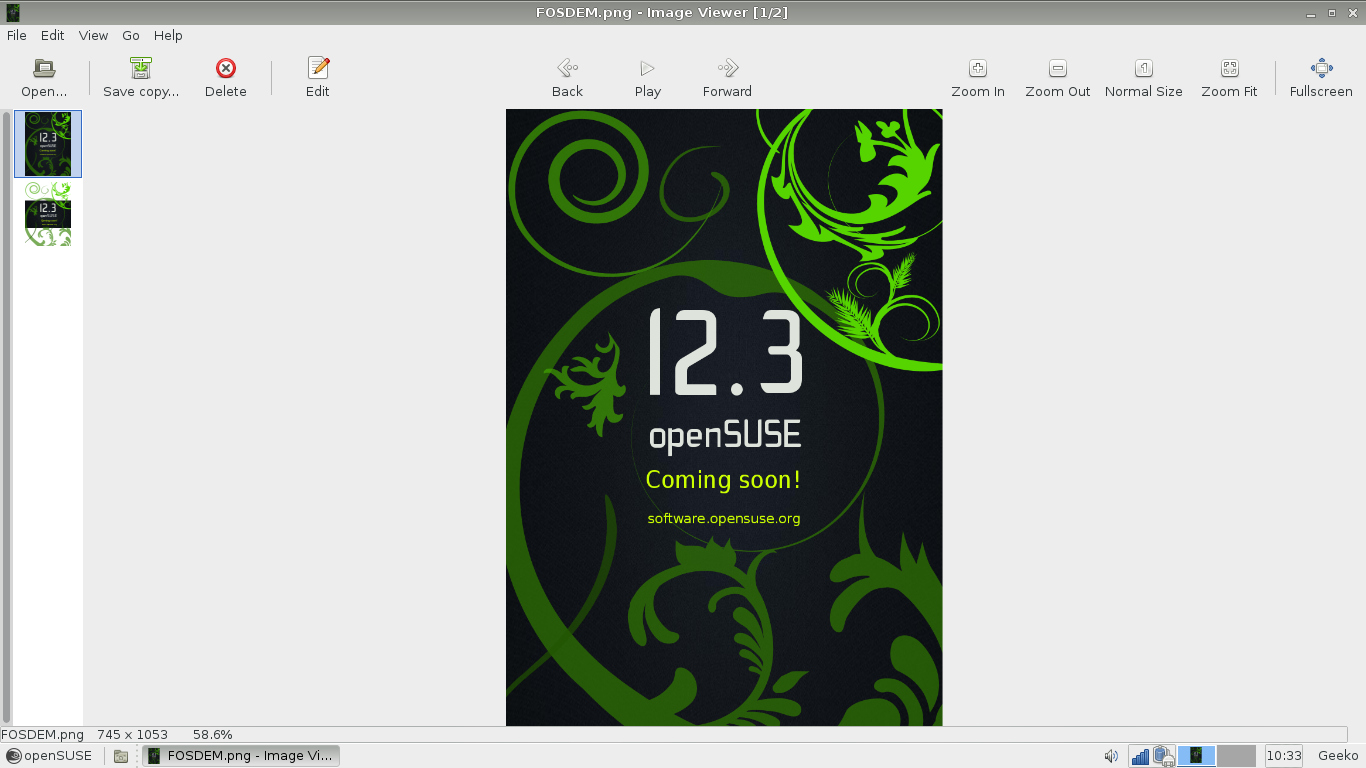This screenshot has width=1366, height=768.
Task: Select the second thumbnail in the sidebar
Action: [48, 214]
